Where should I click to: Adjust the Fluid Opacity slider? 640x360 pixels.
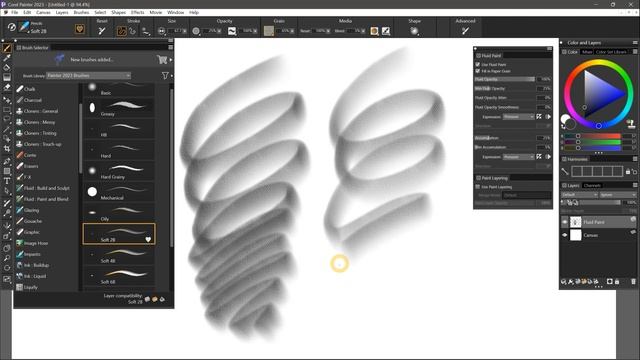tap(504, 79)
